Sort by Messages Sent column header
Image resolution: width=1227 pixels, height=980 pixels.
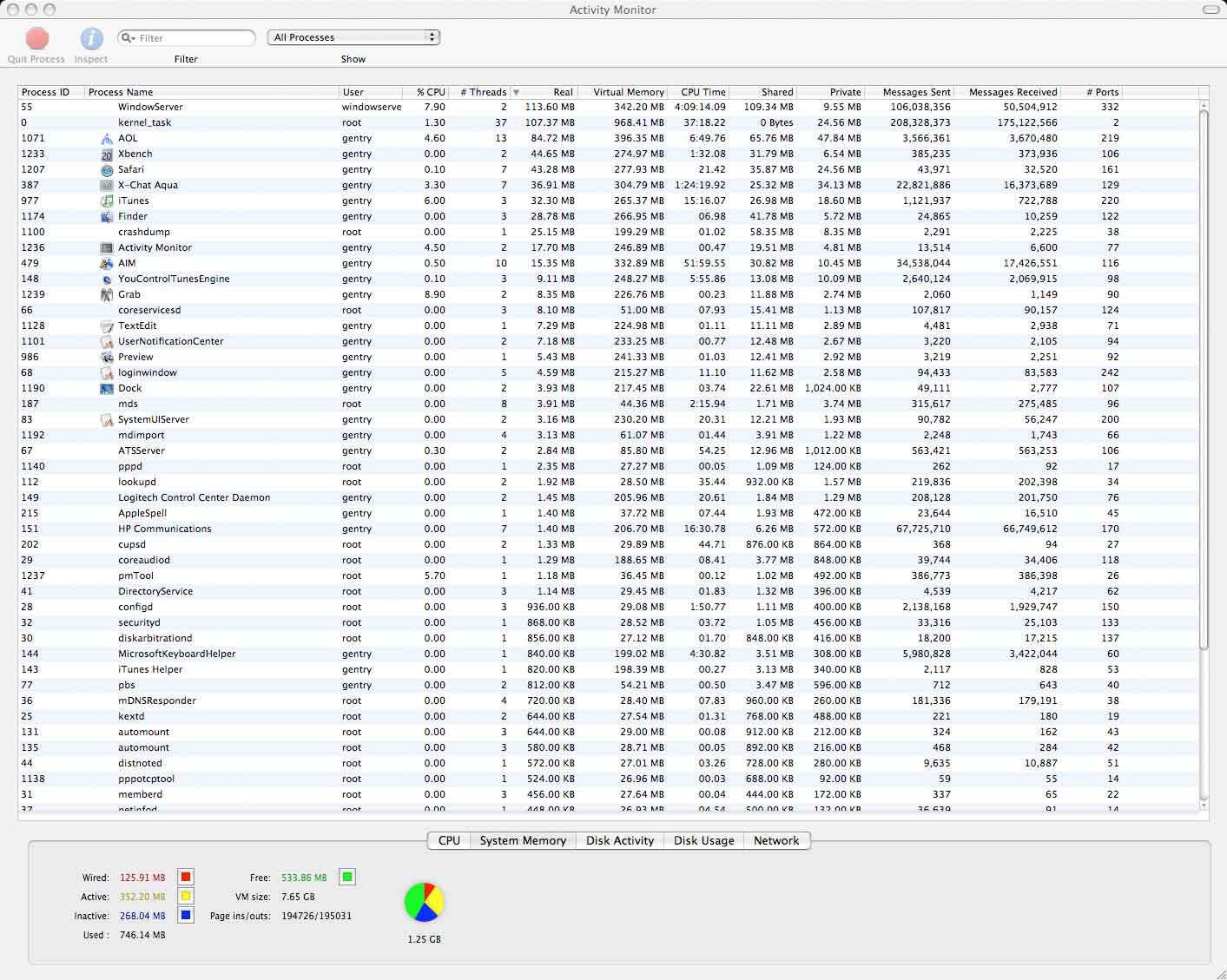point(910,92)
